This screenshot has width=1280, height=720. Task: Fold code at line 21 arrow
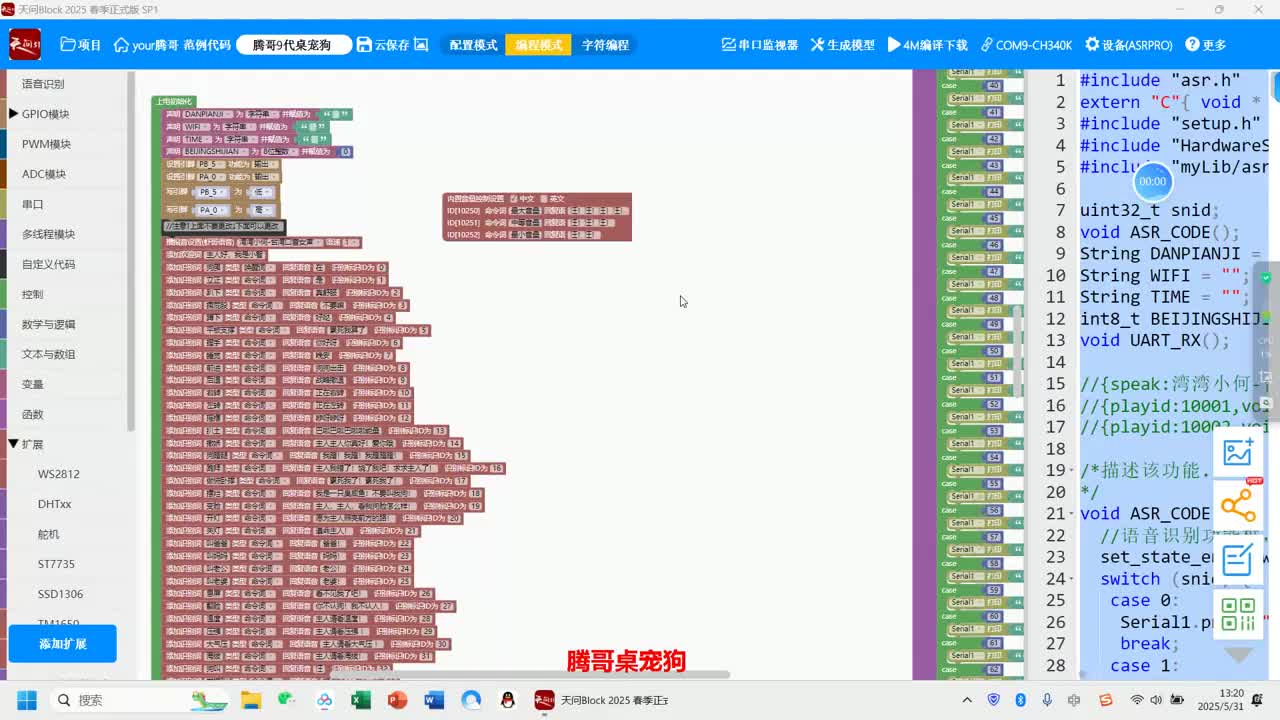click(1073, 514)
